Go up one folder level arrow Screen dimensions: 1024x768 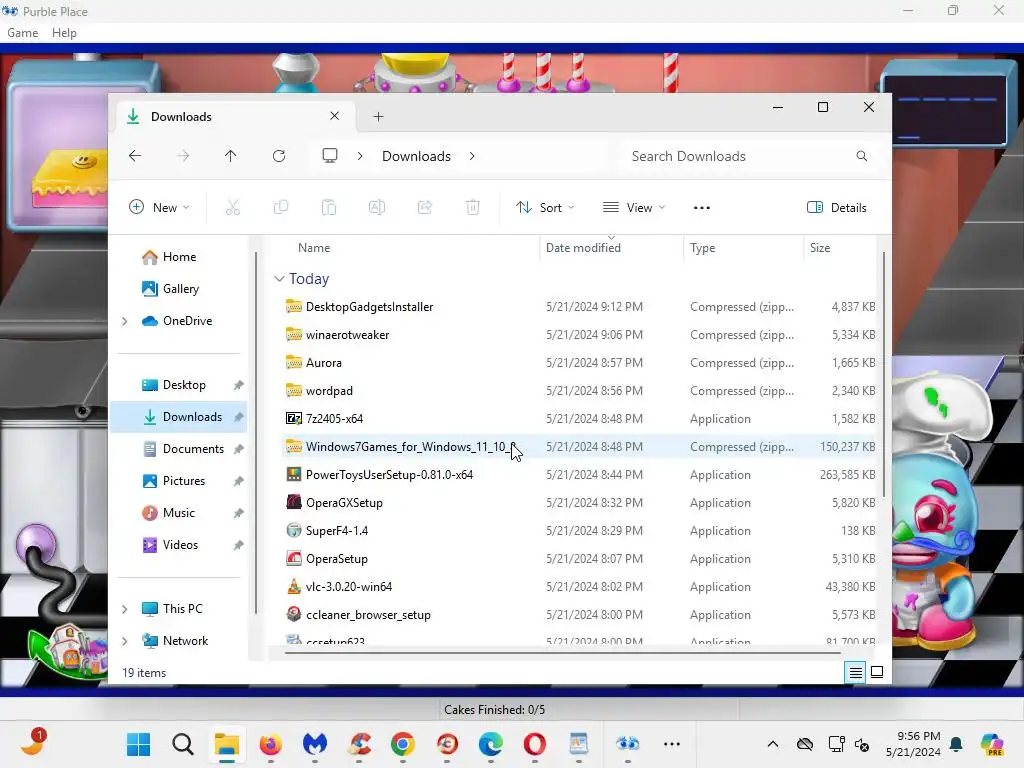pyautogui.click(x=231, y=156)
